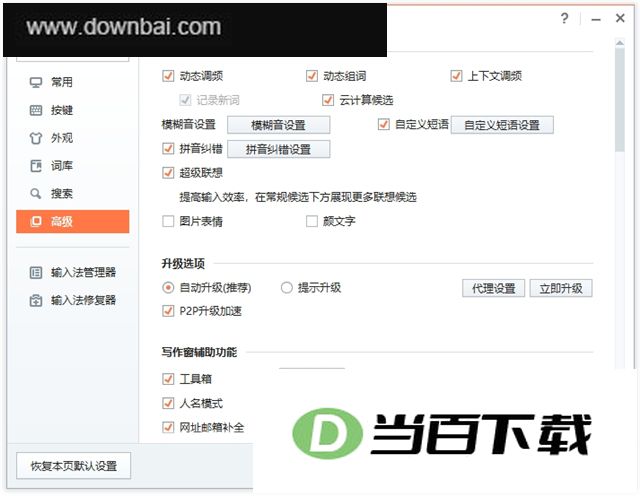The image size is (640, 496).
Task: Click the 搜索 magnifier icon
Action: click(x=36, y=194)
